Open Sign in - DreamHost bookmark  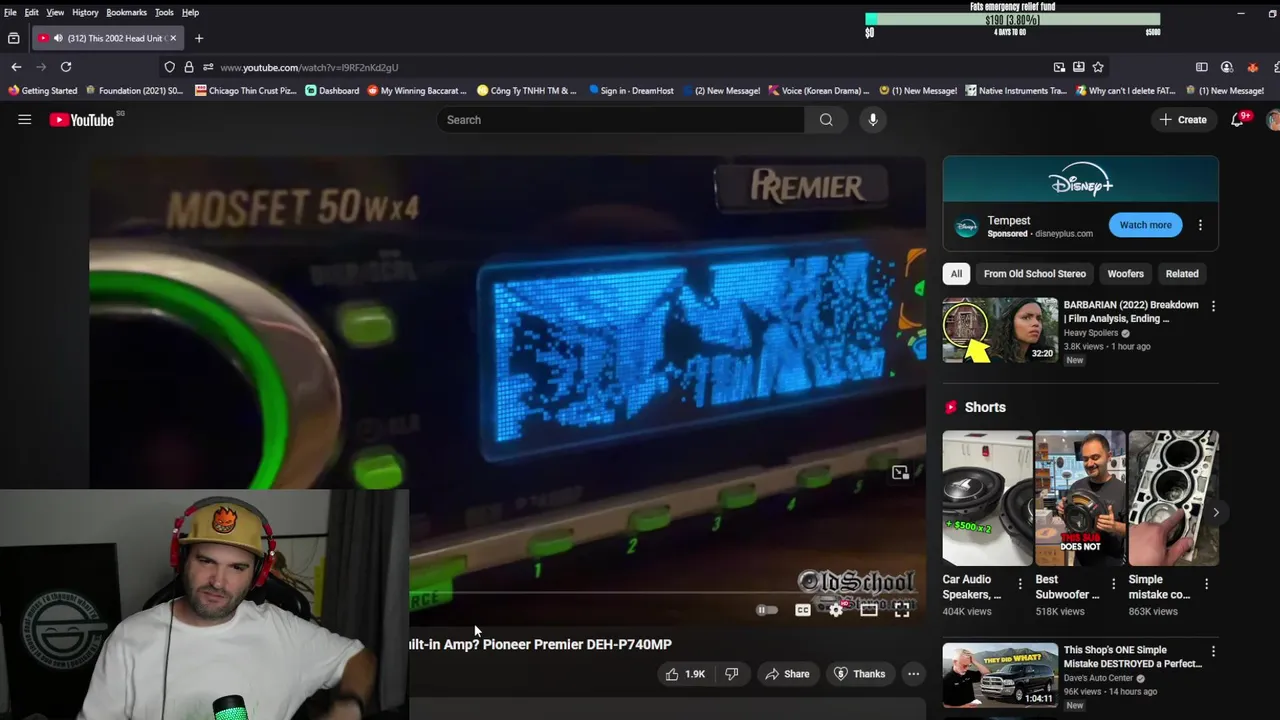tap(631, 91)
